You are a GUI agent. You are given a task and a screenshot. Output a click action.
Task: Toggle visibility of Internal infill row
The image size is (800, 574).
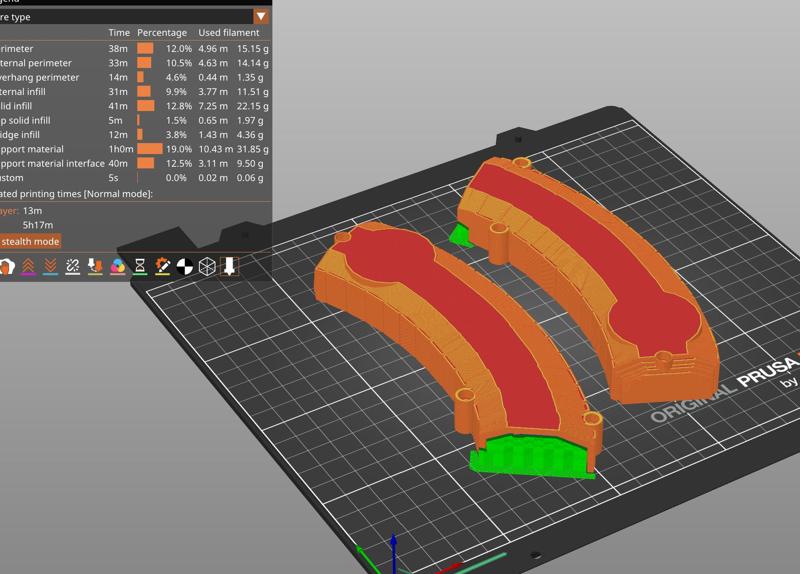click(134, 91)
